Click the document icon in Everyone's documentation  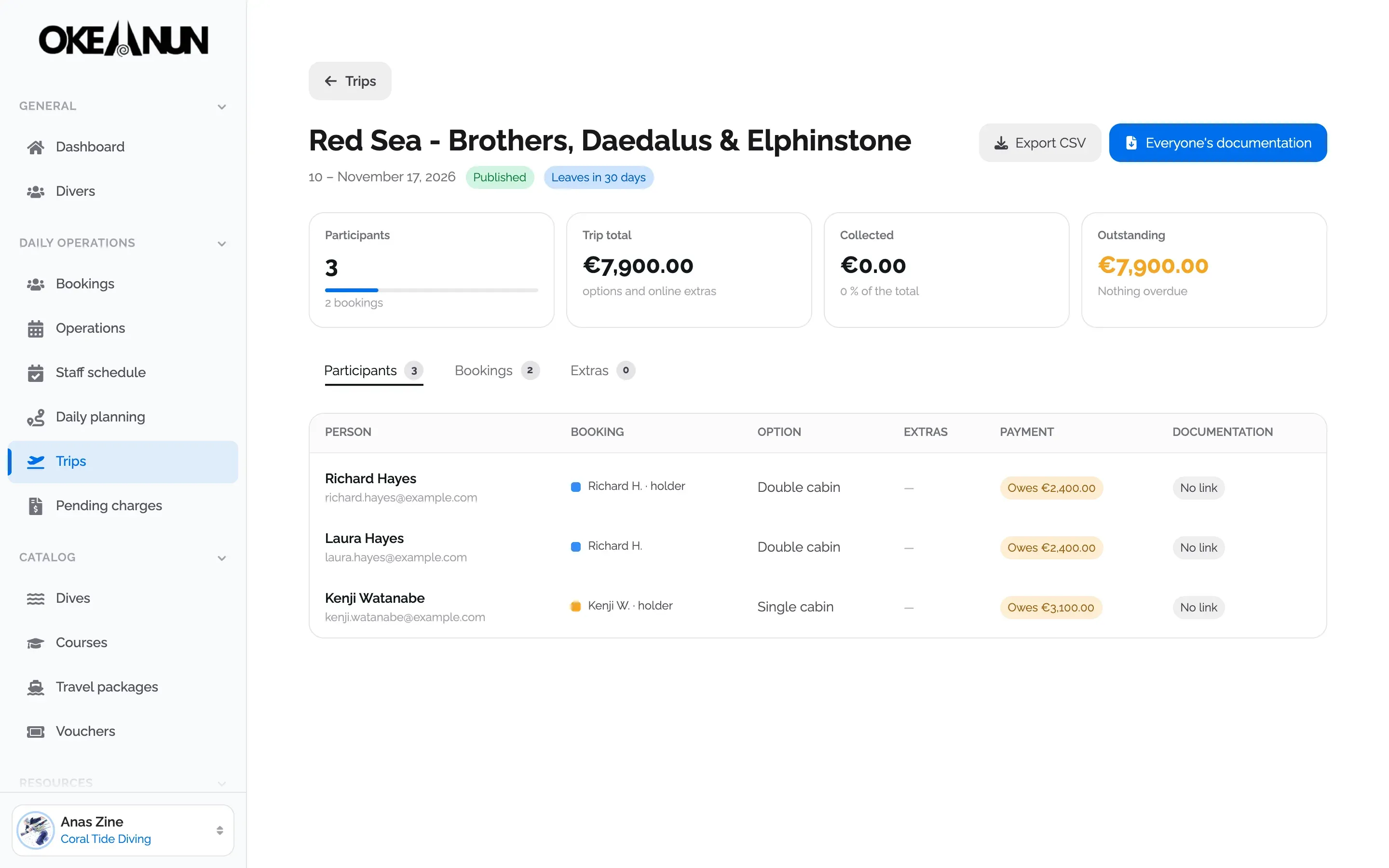1130,143
